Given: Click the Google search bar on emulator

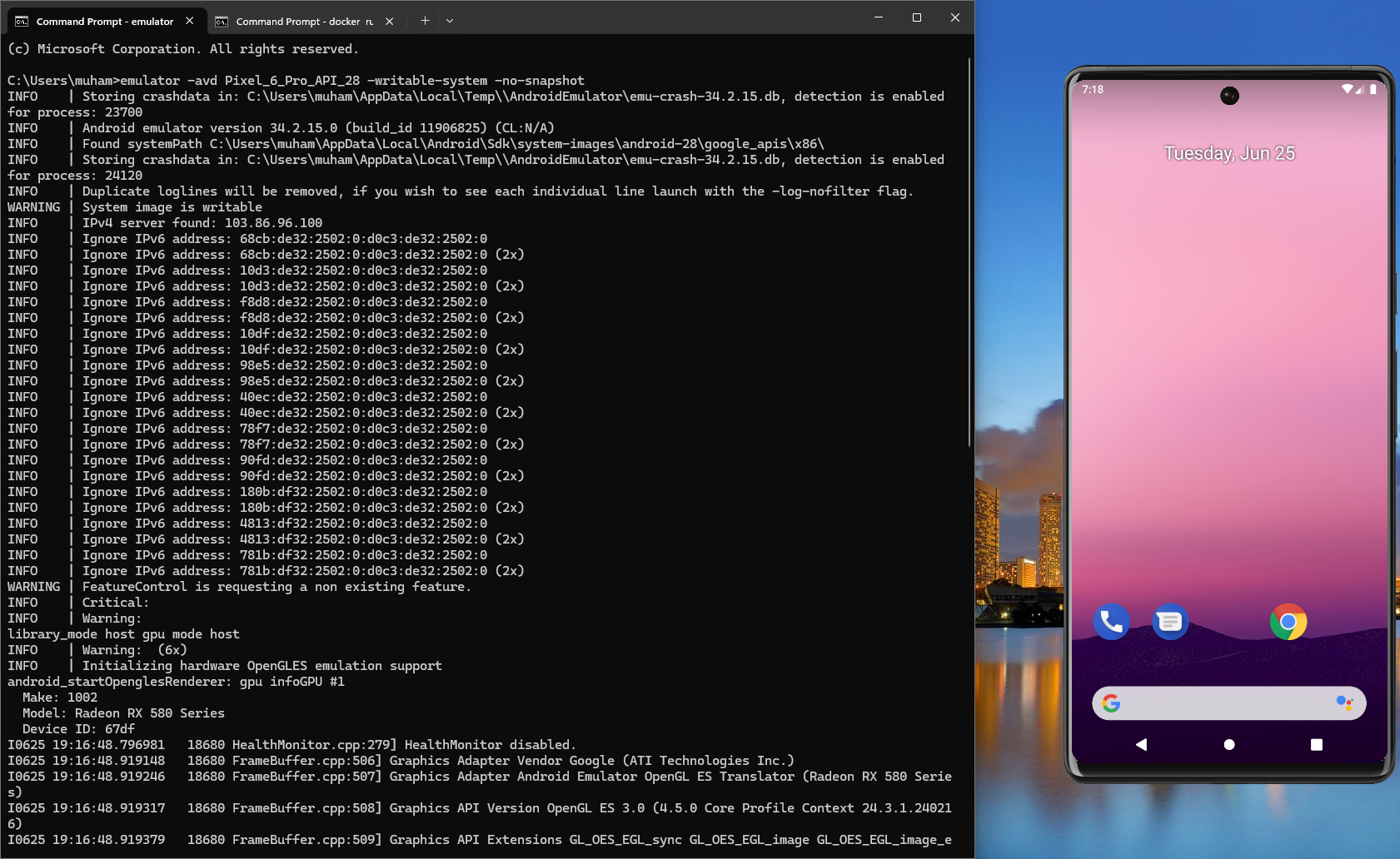Looking at the screenshot, I should pyautogui.click(x=1228, y=703).
